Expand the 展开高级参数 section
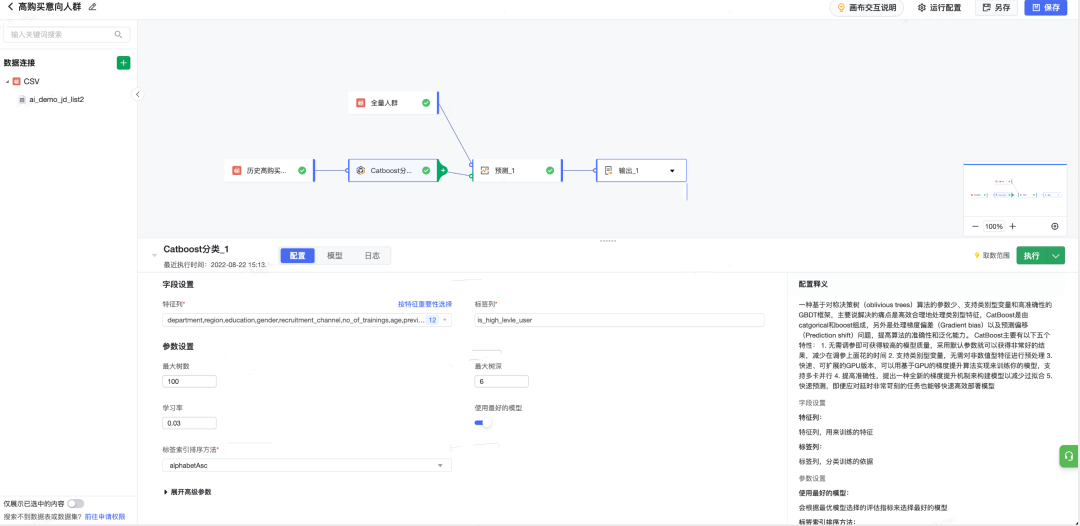1080x526 pixels. (x=187, y=492)
